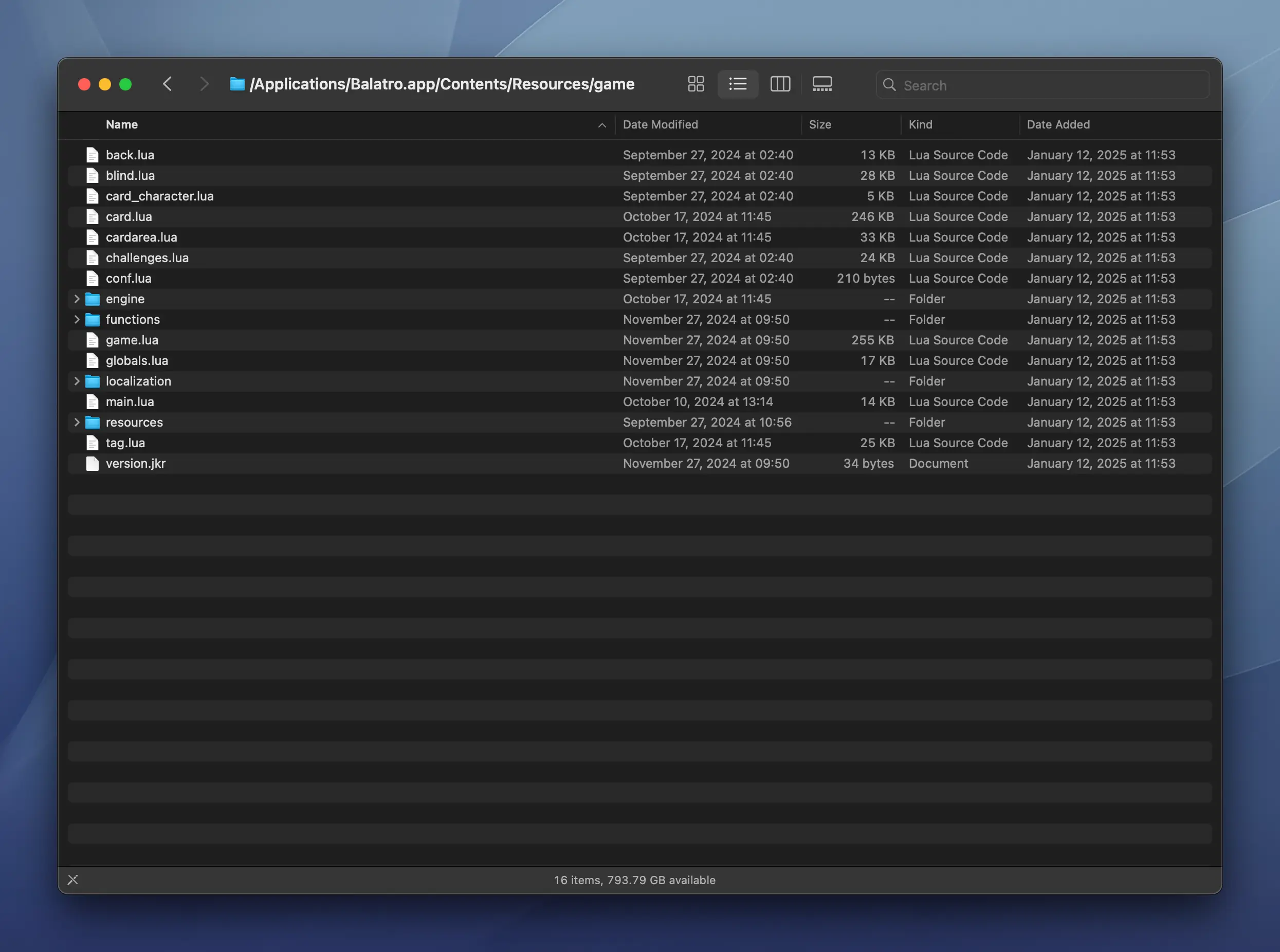Click the magnifying glass search icon

889,85
